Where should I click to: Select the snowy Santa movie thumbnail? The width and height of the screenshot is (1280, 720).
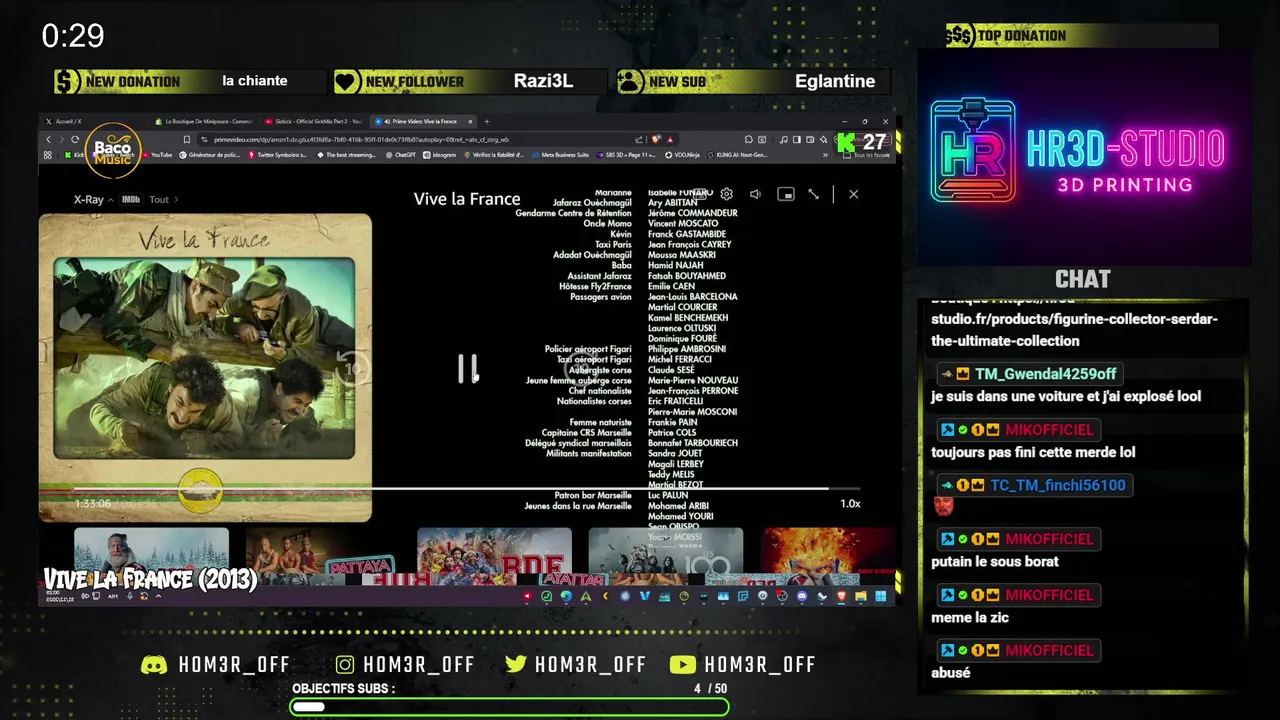(151, 550)
